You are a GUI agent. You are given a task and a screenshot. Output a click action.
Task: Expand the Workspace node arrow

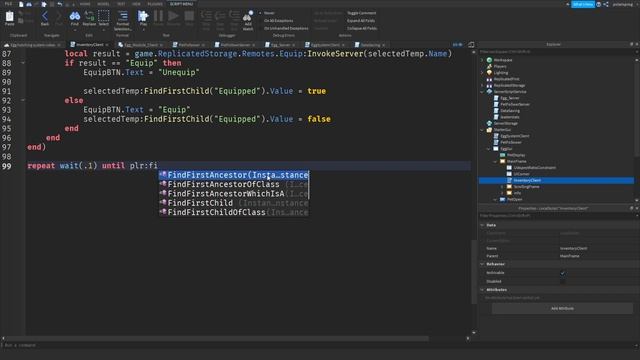pyautogui.click(x=482, y=60)
